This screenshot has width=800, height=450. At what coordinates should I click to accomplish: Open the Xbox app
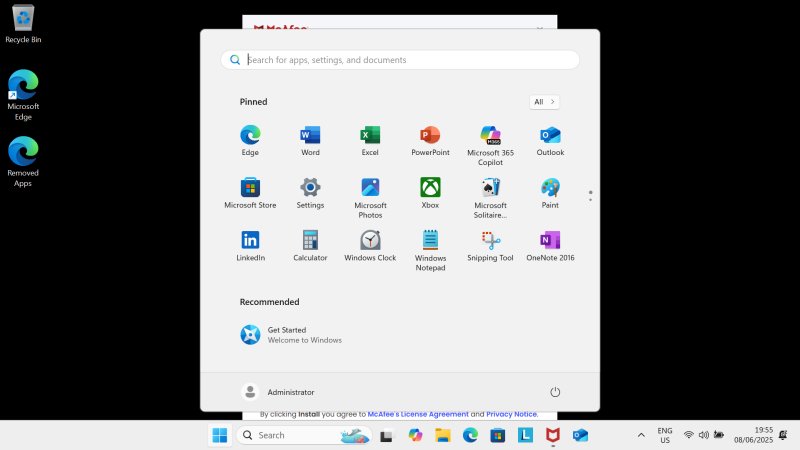click(430, 193)
